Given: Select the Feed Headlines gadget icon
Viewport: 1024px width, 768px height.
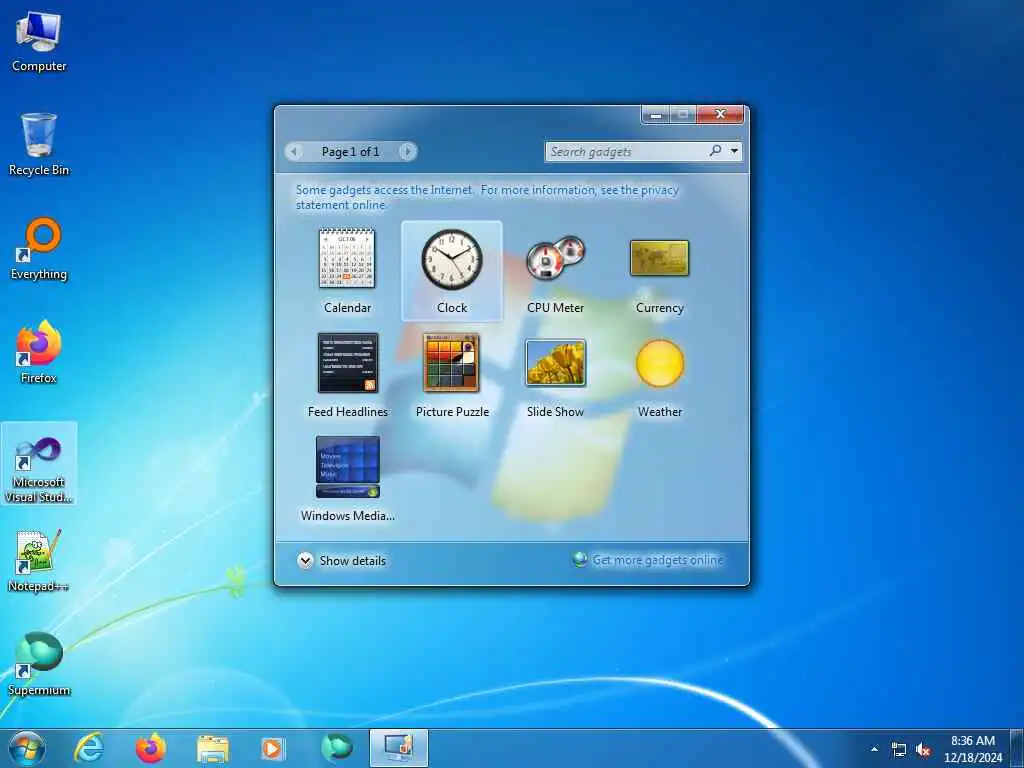Looking at the screenshot, I should click(347, 363).
